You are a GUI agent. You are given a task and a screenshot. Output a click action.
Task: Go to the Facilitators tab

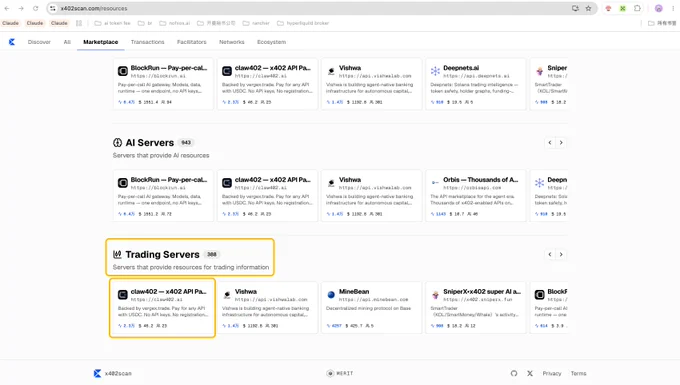tap(192, 42)
